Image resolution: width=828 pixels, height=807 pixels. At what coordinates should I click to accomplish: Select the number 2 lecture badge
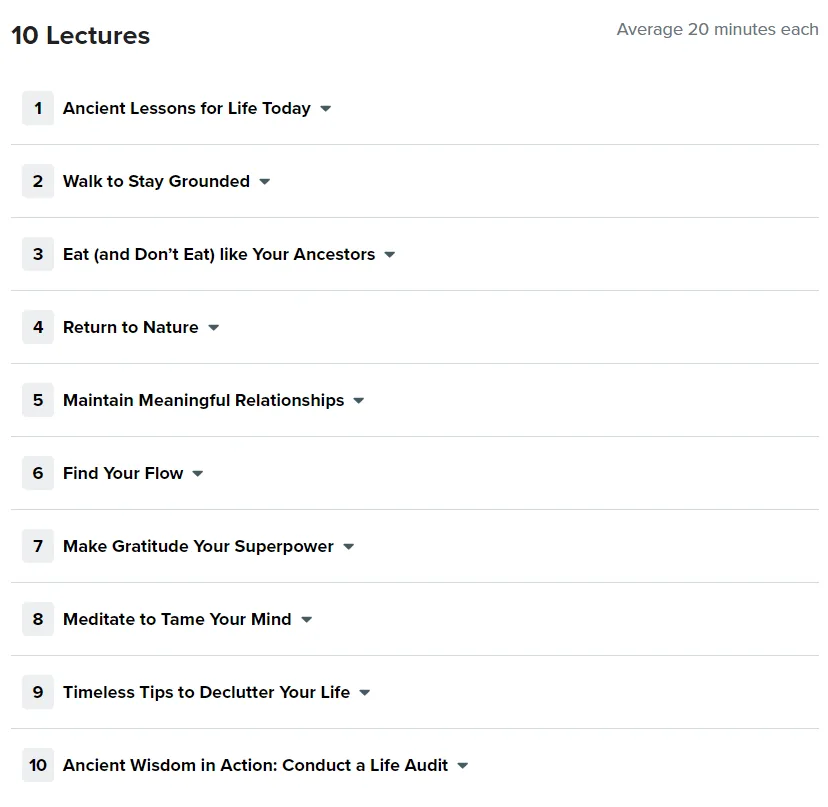pyautogui.click(x=38, y=181)
